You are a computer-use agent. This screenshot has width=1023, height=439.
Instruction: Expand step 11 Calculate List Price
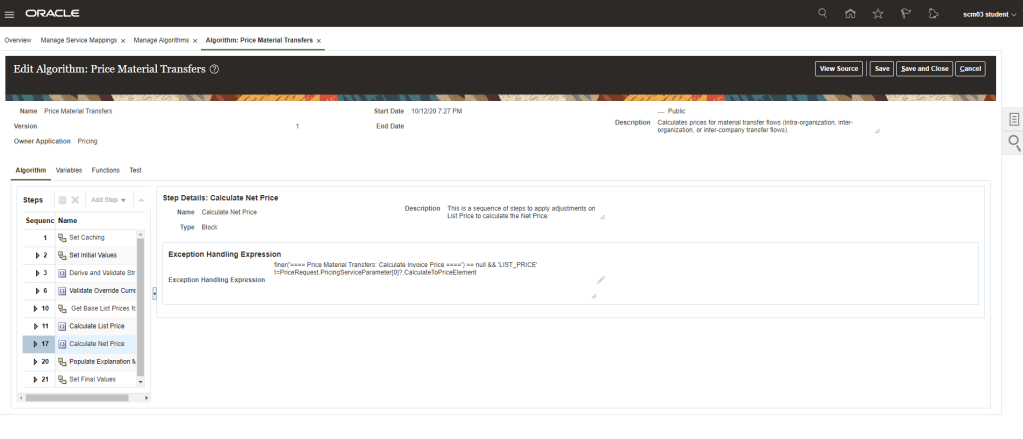pyautogui.click(x=36, y=326)
